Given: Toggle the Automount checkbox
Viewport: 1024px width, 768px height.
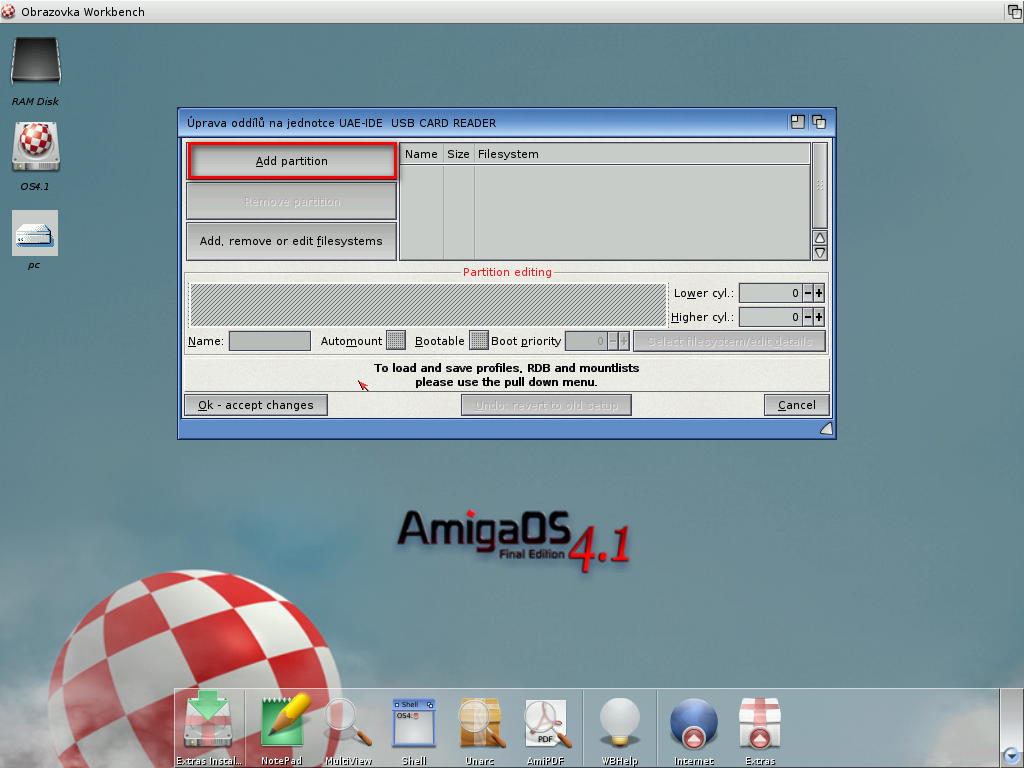Looking at the screenshot, I should tap(396, 341).
